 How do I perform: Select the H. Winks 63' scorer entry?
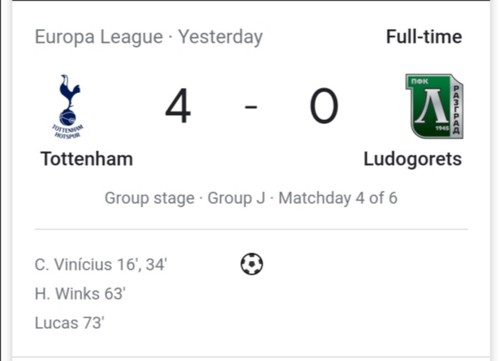coord(80,294)
